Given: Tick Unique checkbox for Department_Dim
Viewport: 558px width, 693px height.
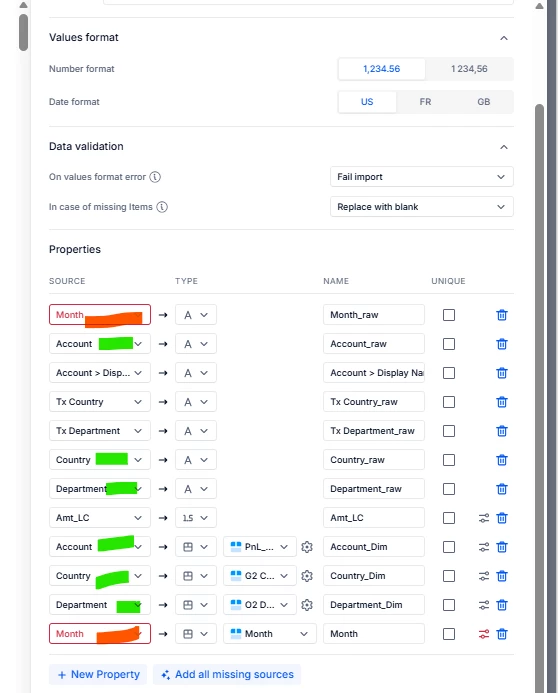Looking at the screenshot, I should point(449,605).
